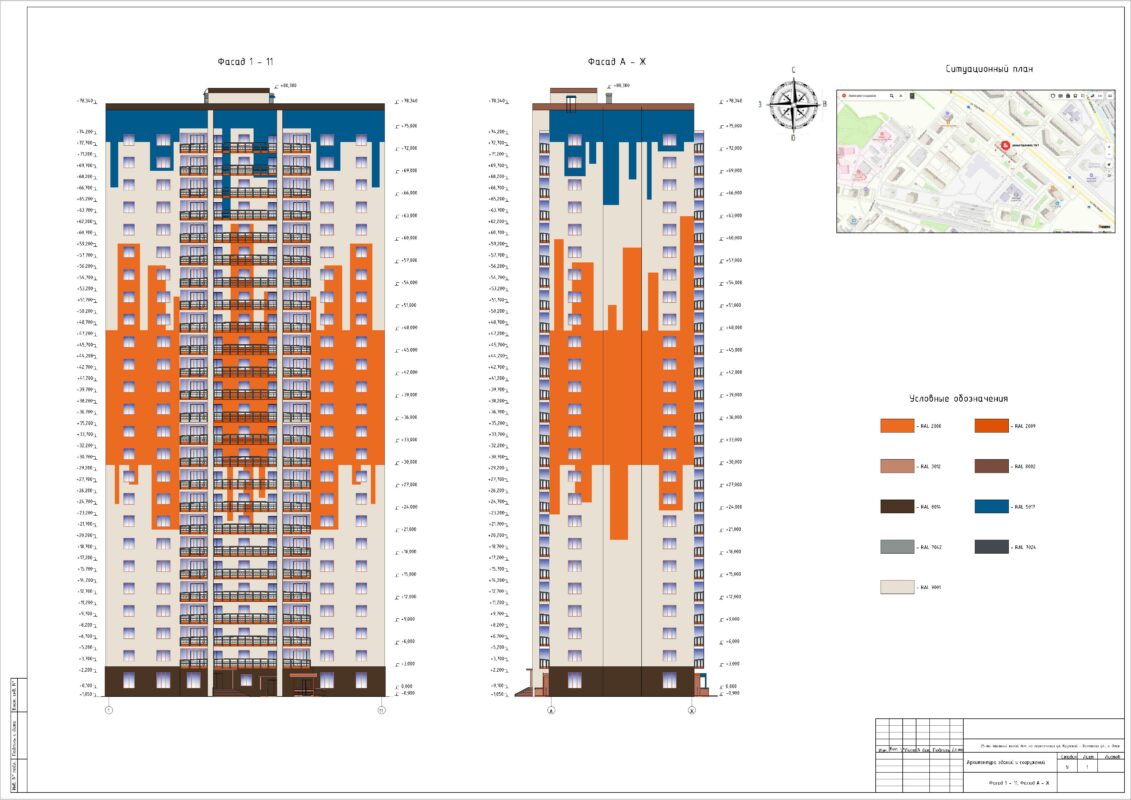Pick the light beige RAL 9001 swatch
Screen dimensions: 1131x800
coord(897,587)
